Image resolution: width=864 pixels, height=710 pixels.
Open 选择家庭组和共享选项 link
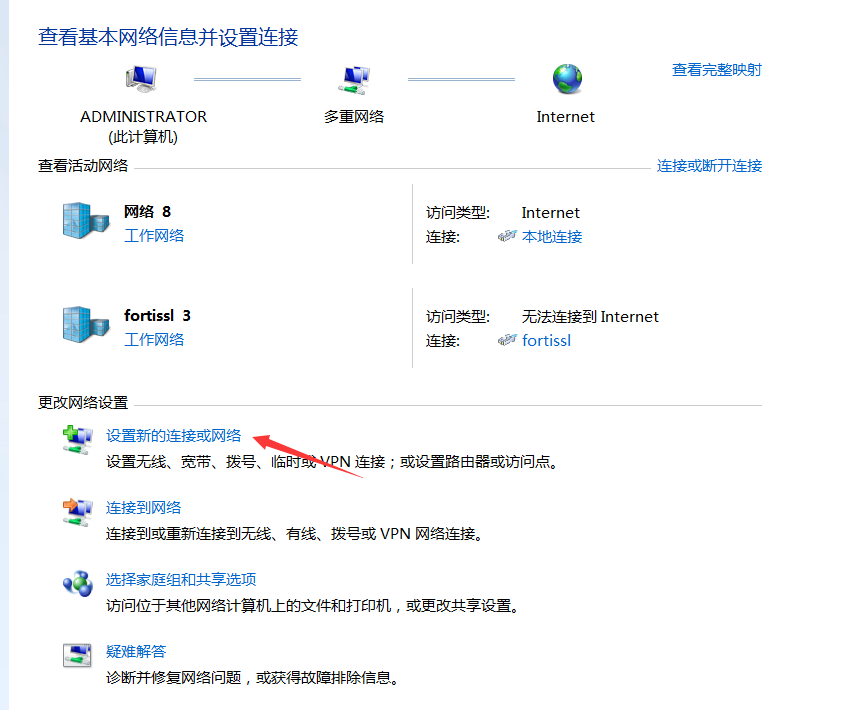click(x=181, y=580)
